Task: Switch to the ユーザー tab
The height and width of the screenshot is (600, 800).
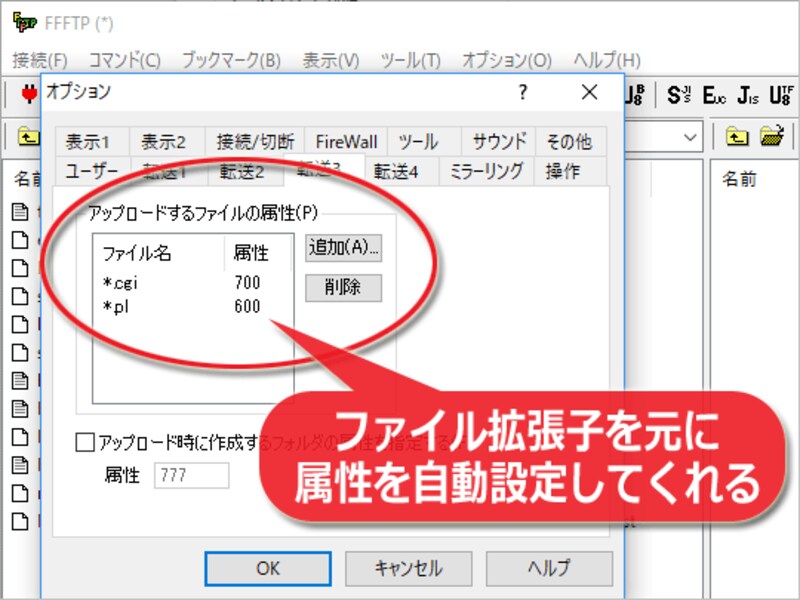Action: tap(92, 171)
